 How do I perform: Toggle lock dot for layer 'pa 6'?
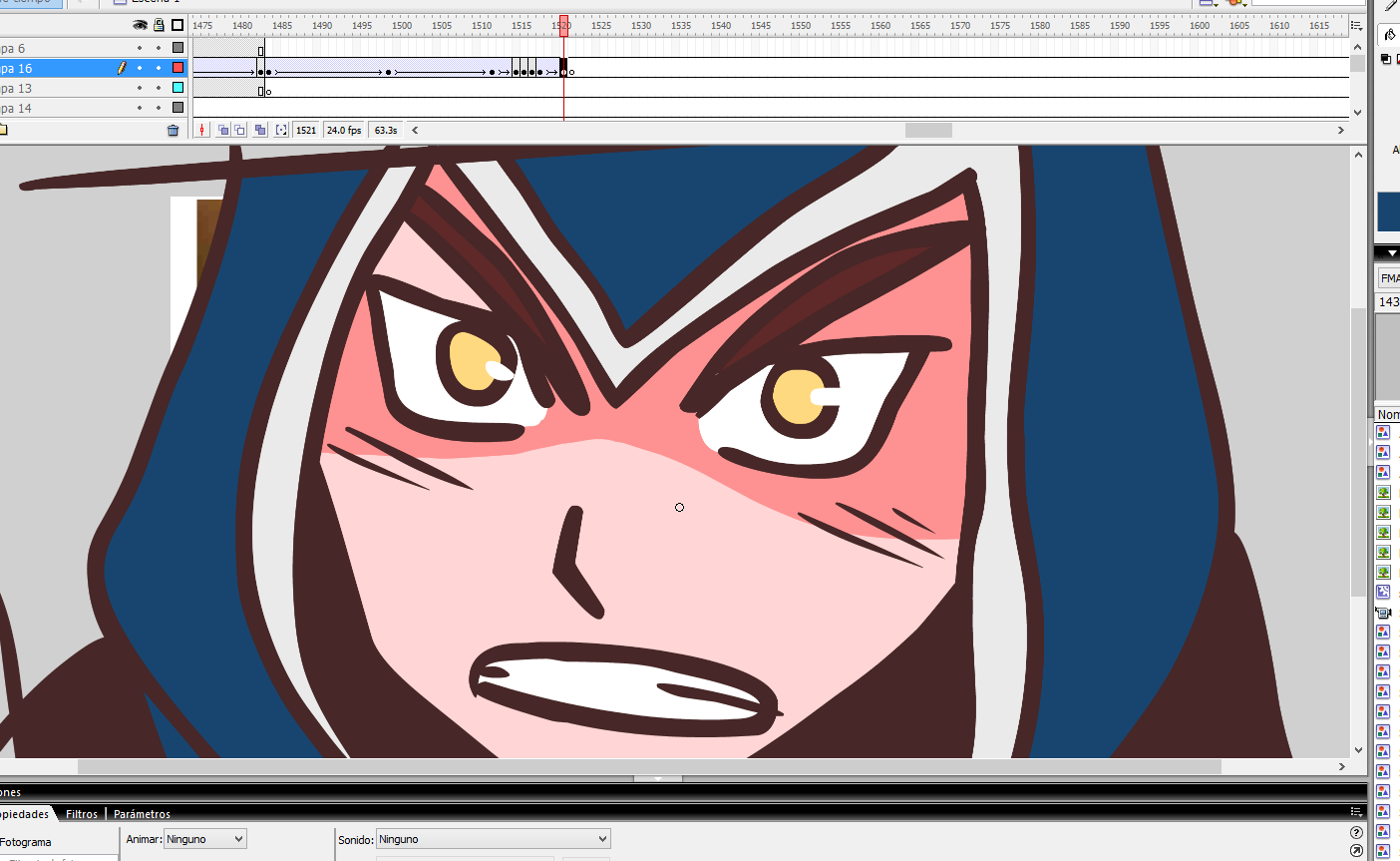159,48
